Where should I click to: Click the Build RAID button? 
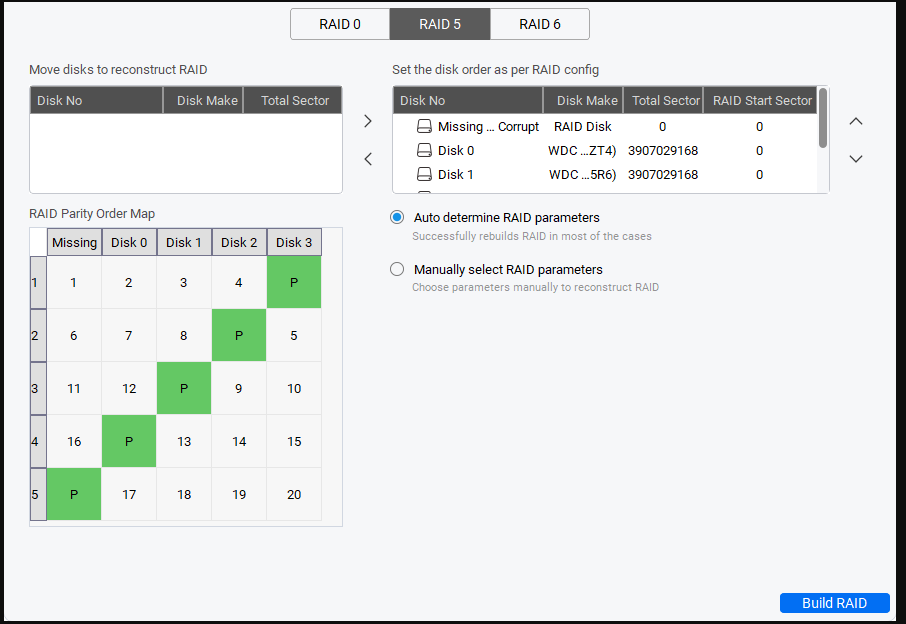point(834,603)
